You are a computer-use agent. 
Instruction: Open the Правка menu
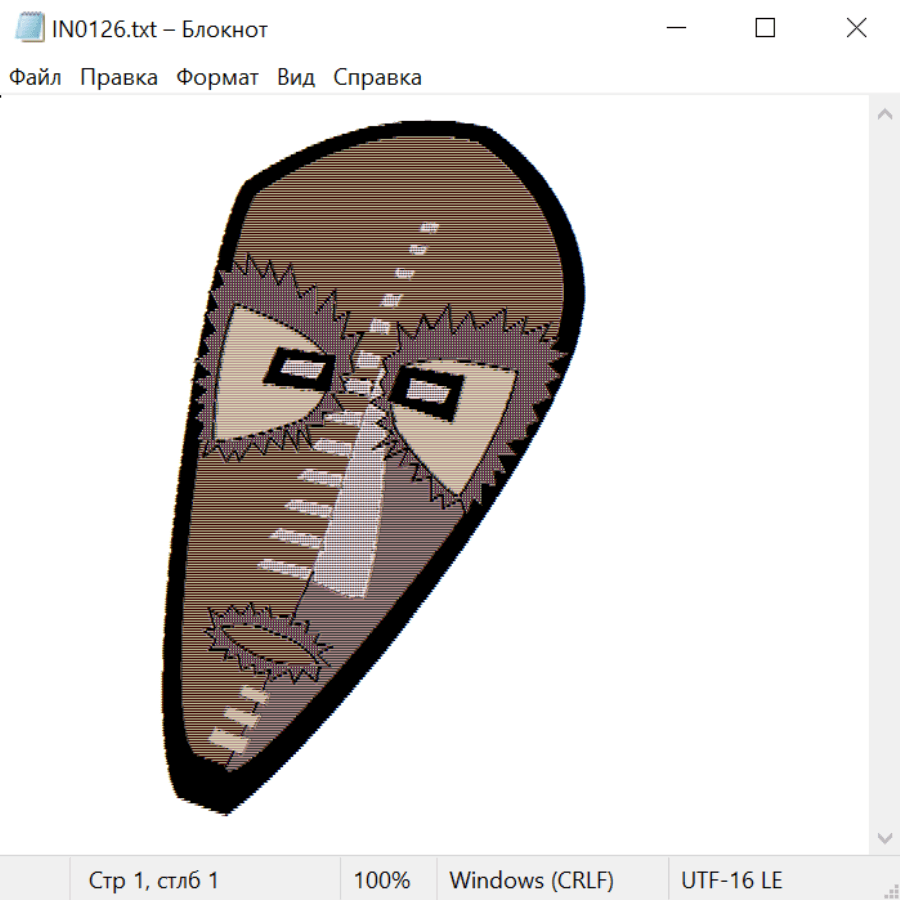(x=118, y=77)
